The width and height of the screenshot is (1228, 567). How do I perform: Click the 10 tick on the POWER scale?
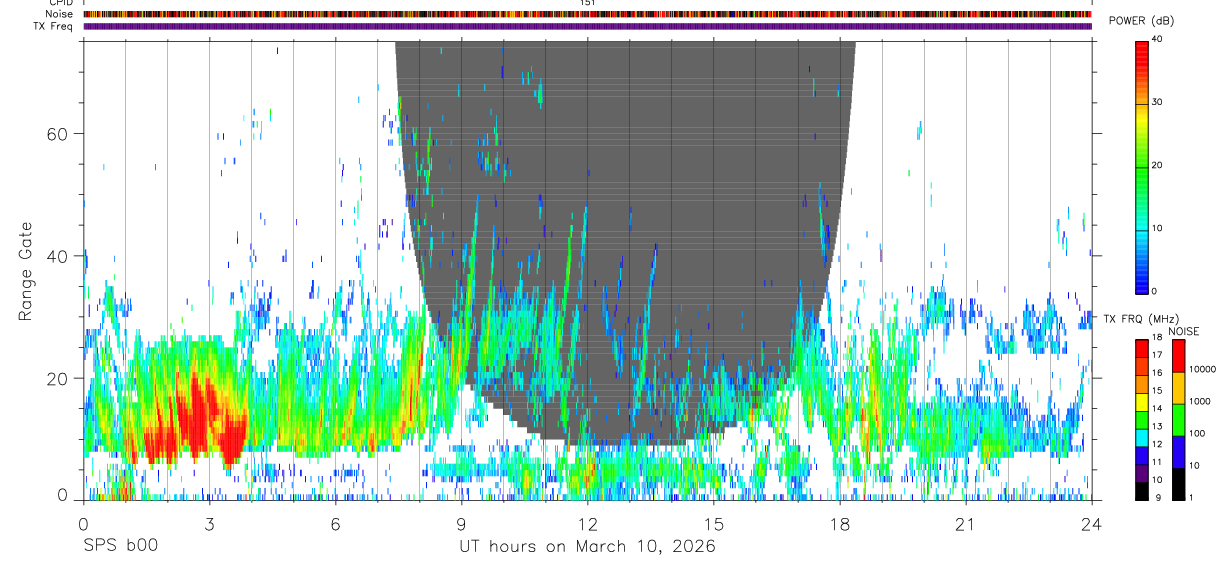tap(1157, 228)
